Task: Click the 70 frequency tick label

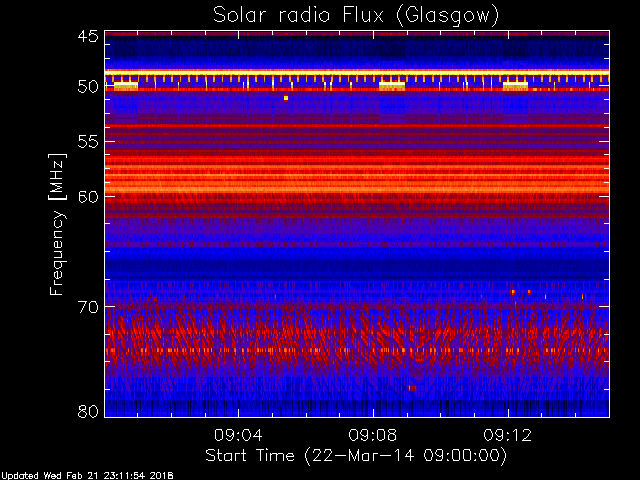Action: (x=88, y=307)
